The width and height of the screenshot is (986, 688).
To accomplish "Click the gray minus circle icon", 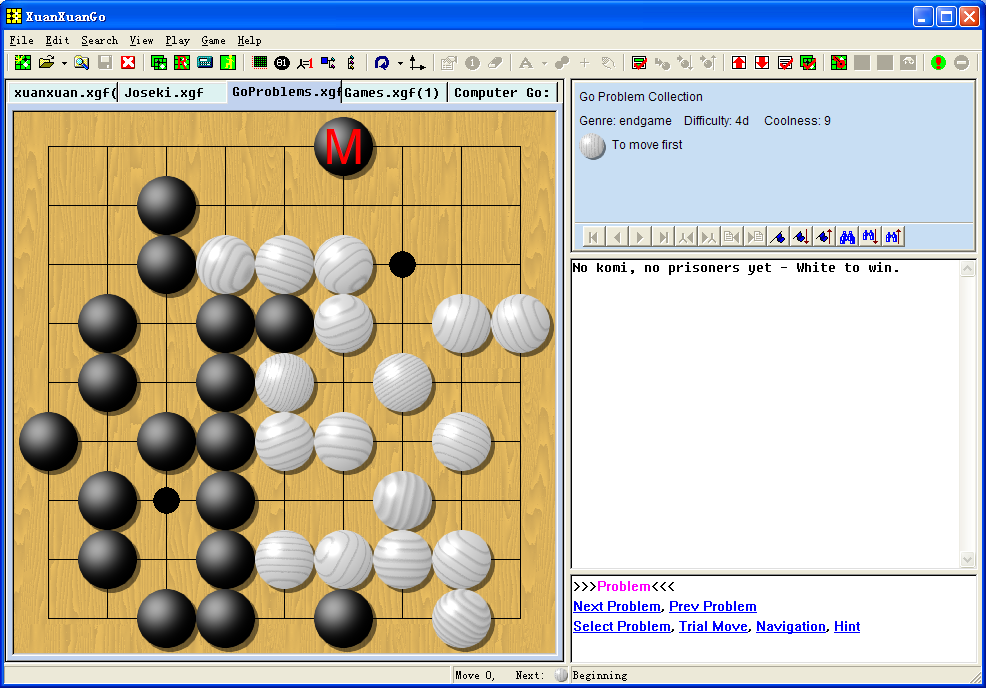I will tap(961, 63).
